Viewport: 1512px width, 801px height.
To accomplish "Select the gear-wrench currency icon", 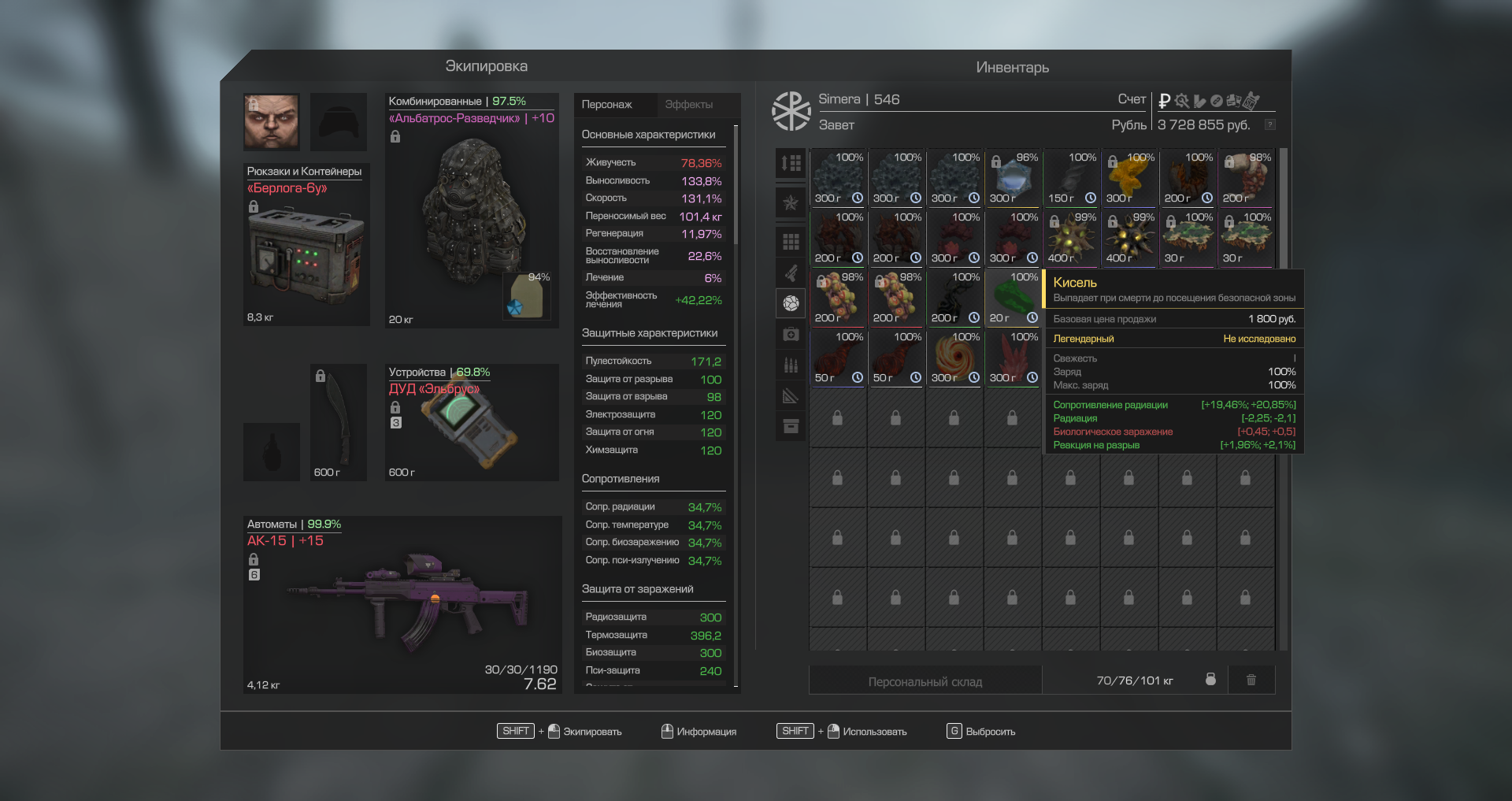I will pyautogui.click(x=1181, y=101).
